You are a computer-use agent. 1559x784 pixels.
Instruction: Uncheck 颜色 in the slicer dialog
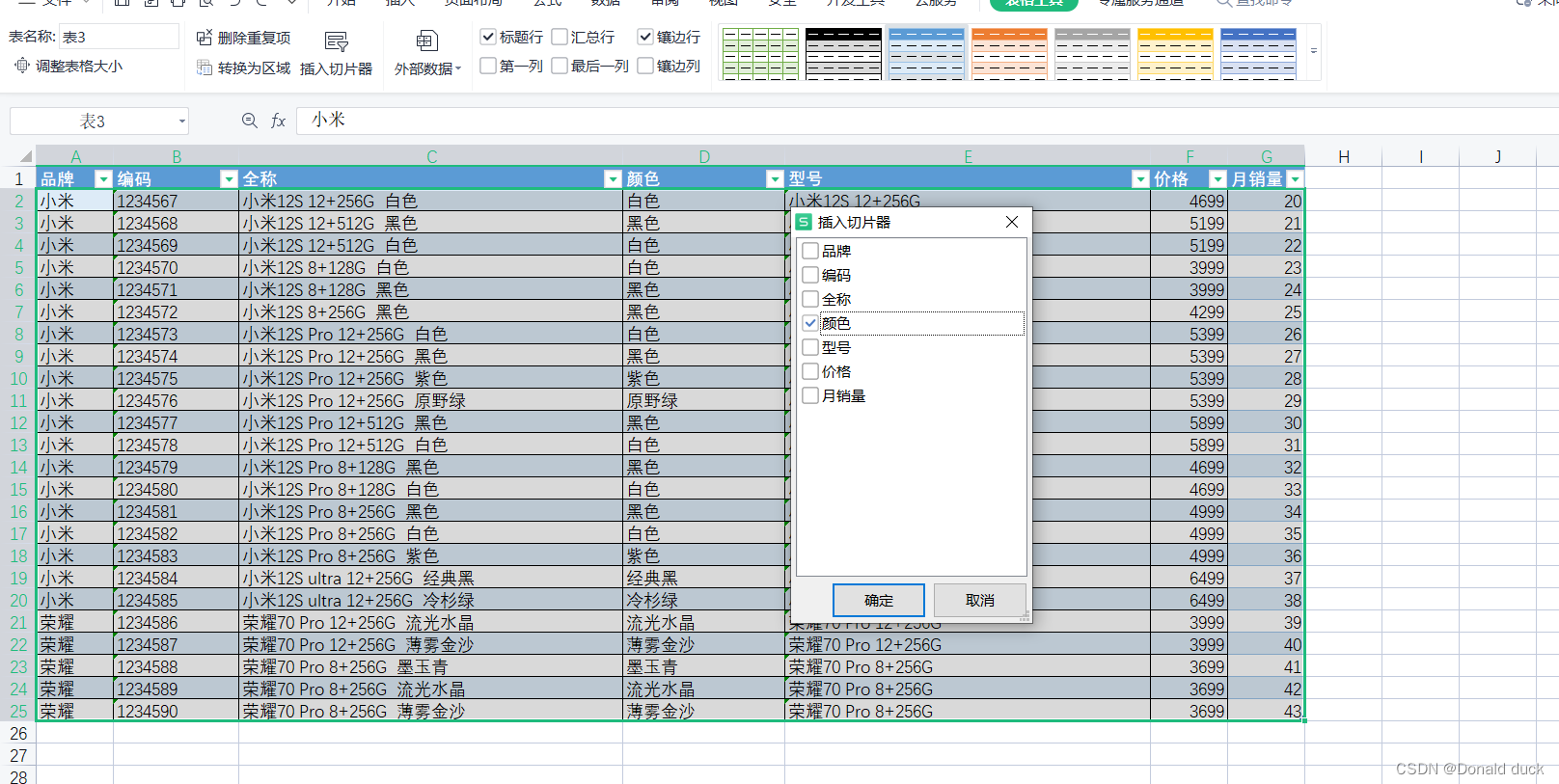click(x=810, y=323)
